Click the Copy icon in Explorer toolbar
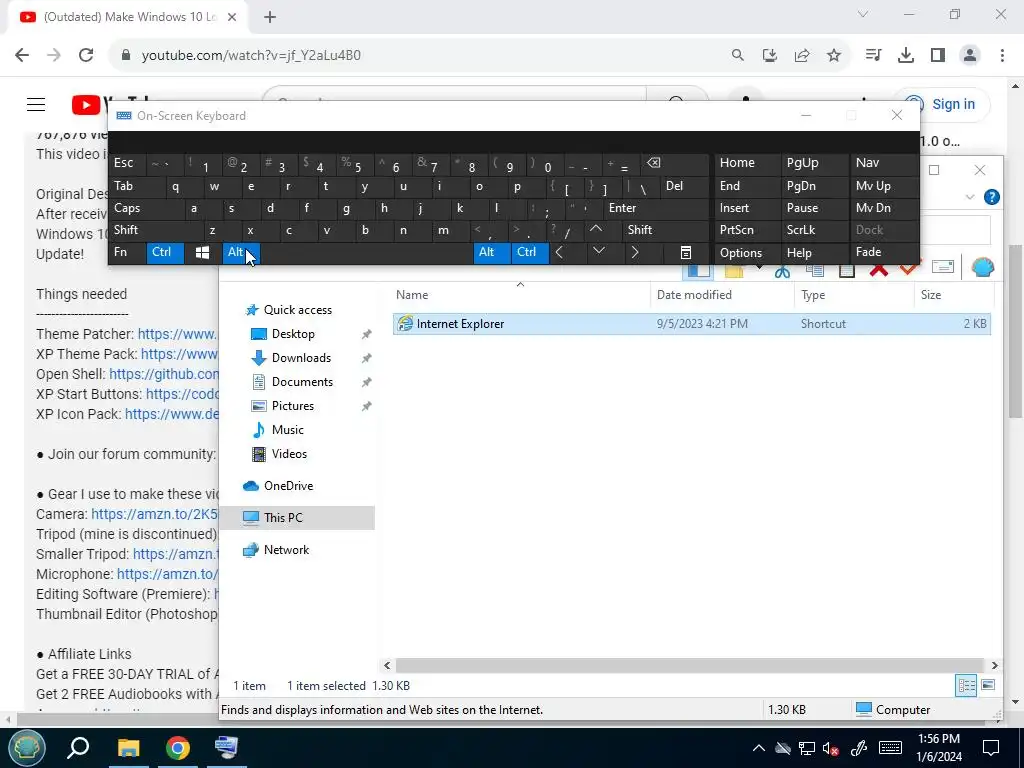This screenshot has height=768, width=1024. (x=814, y=270)
